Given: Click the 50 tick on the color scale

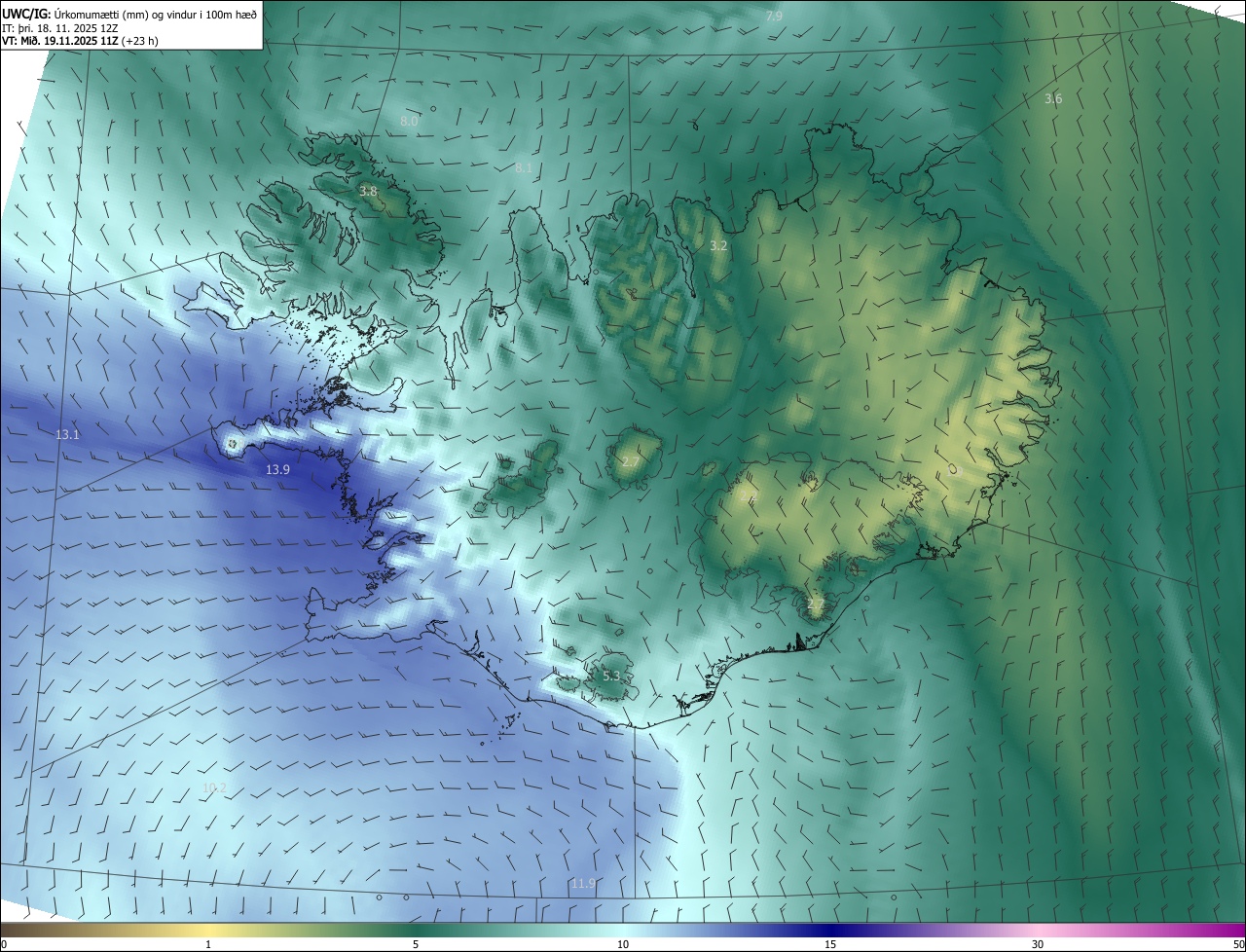Looking at the screenshot, I should (1238, 944).
